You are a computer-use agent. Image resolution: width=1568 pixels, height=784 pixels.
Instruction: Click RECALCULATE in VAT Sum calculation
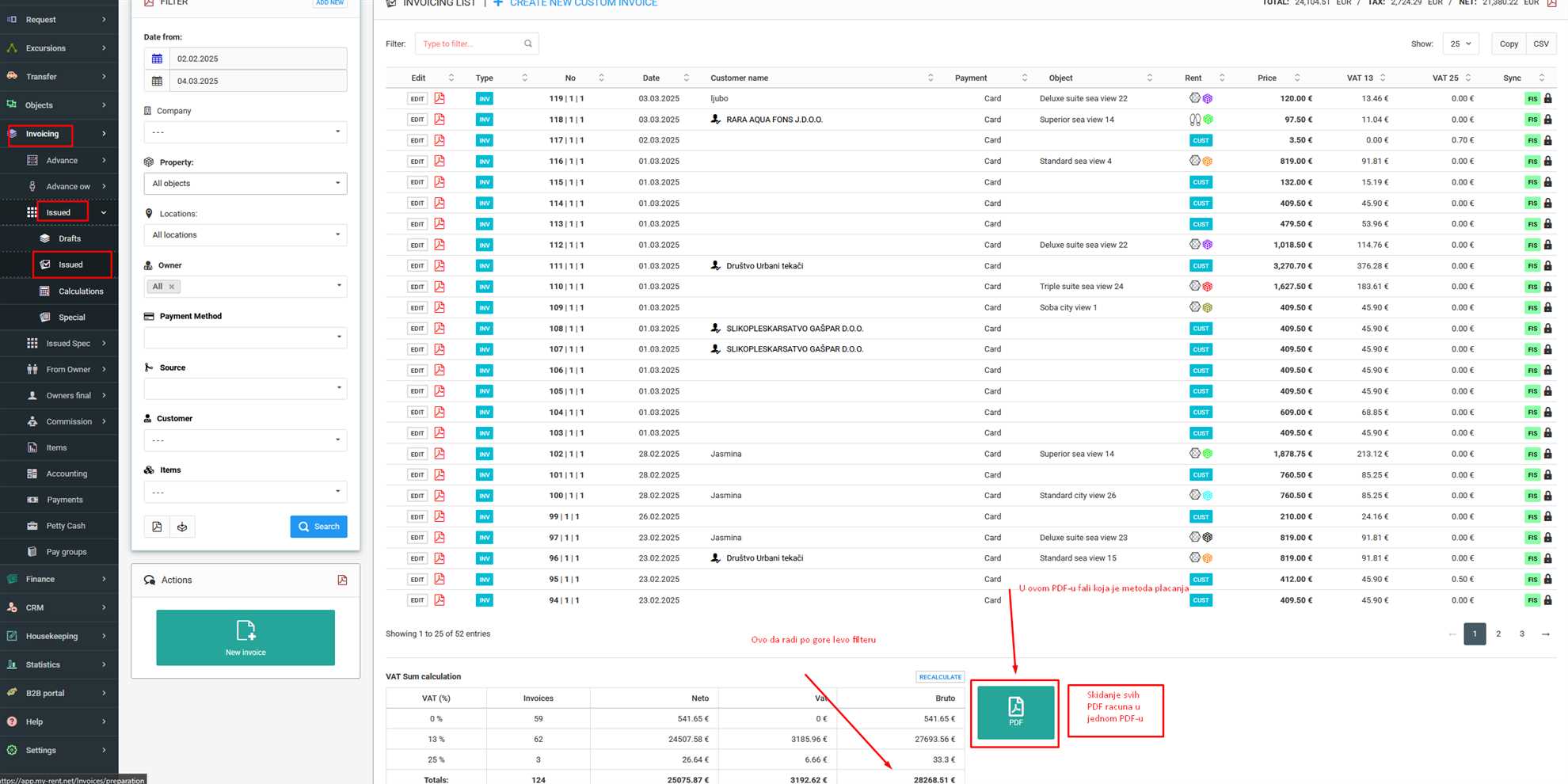940,677
